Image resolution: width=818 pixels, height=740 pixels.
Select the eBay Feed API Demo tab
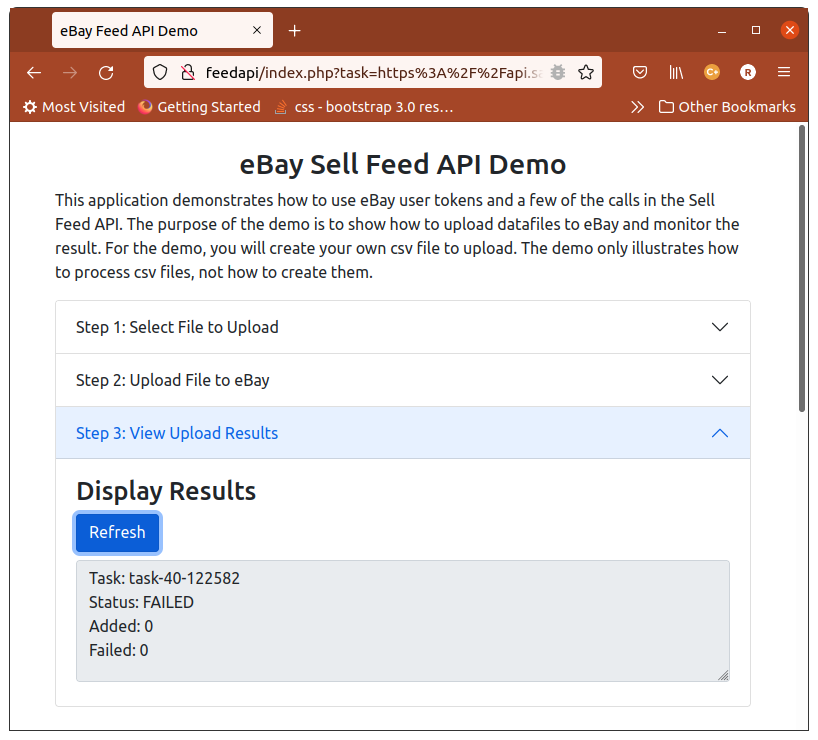click(x=162, y=31)
